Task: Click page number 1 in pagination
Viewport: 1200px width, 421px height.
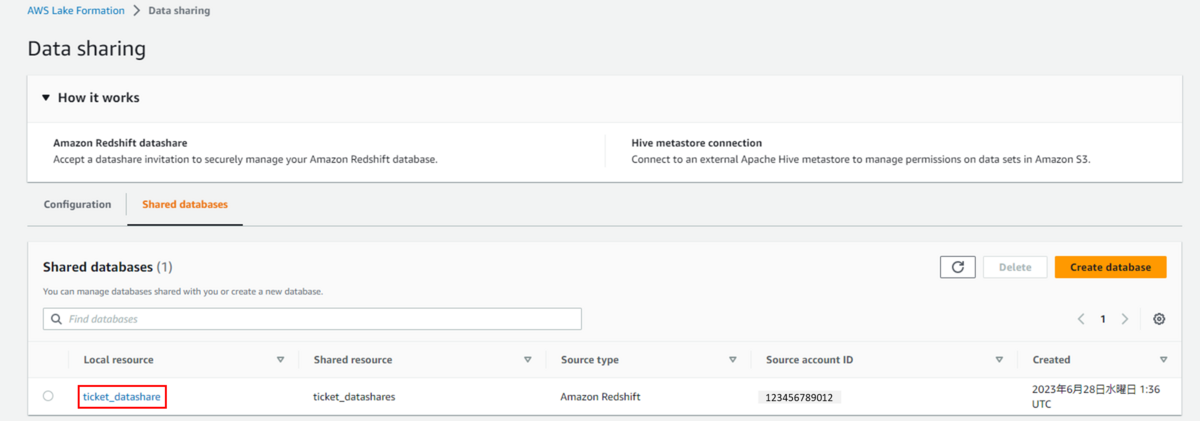Action: coord(1103,319)
